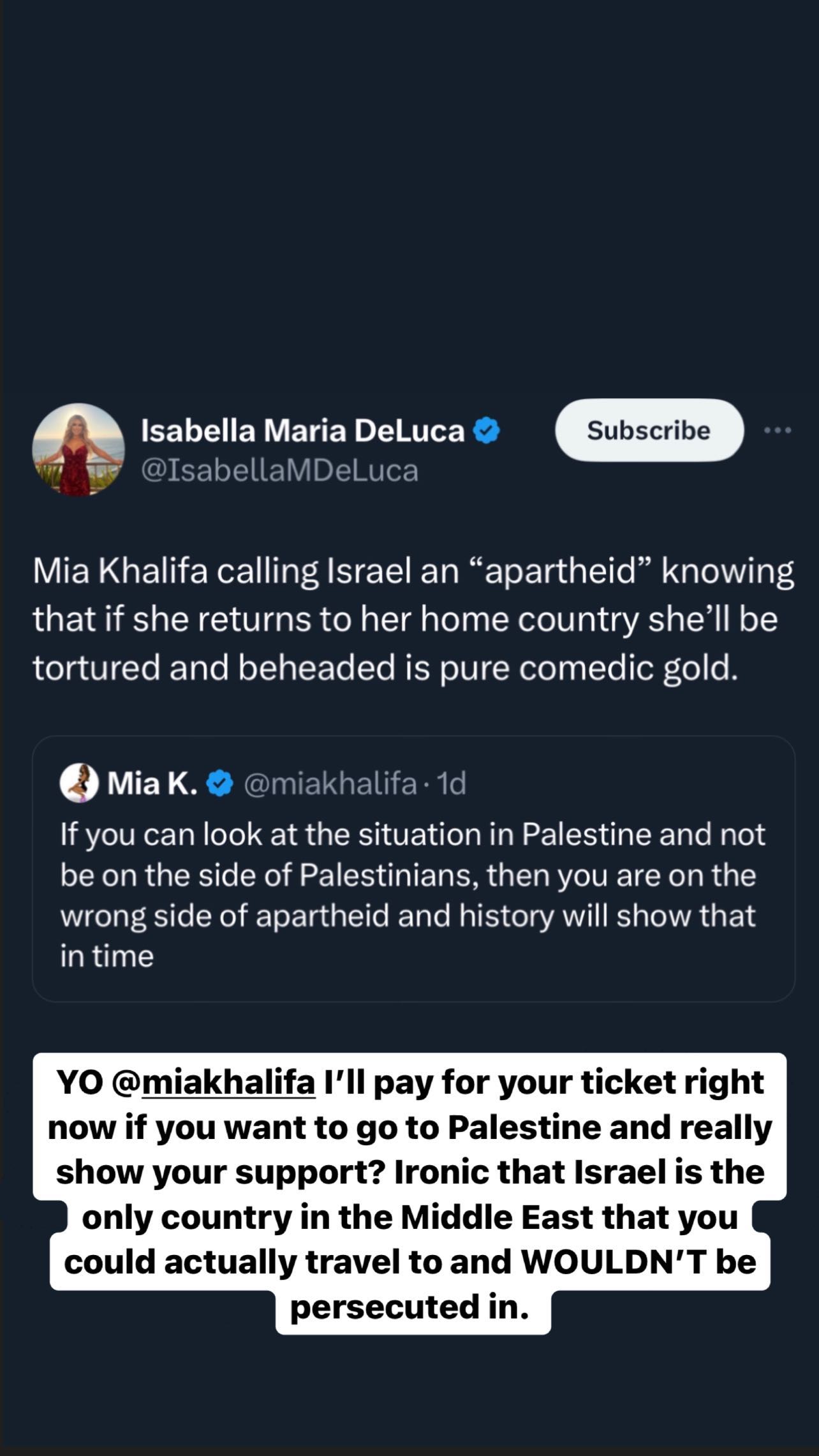The image size is (819, 1456).
Task: Open quoted tweet text starting "If you can look"
Action: coord(413,895)
